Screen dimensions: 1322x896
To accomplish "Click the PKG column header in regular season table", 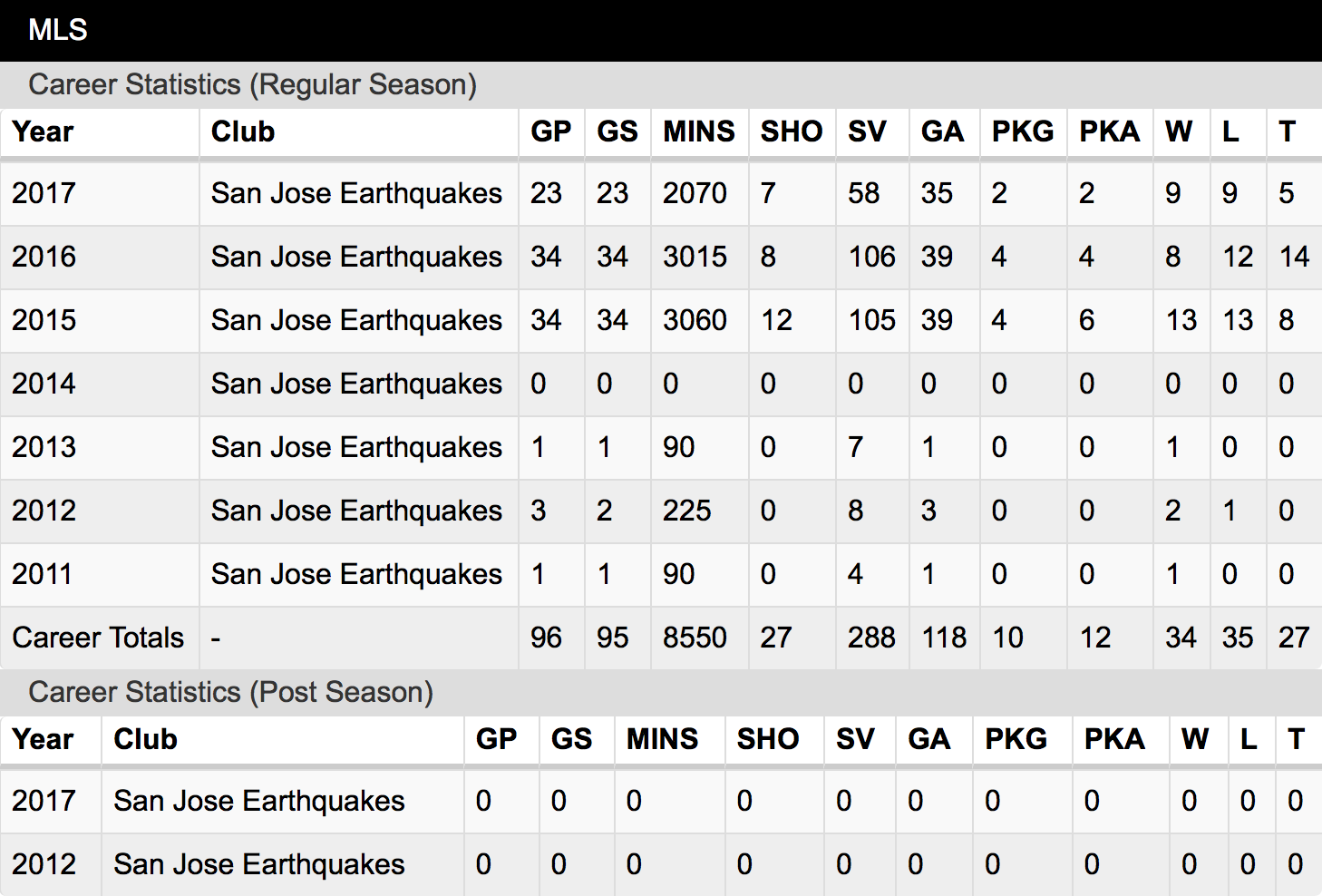I will click(x=1023, y=131).
